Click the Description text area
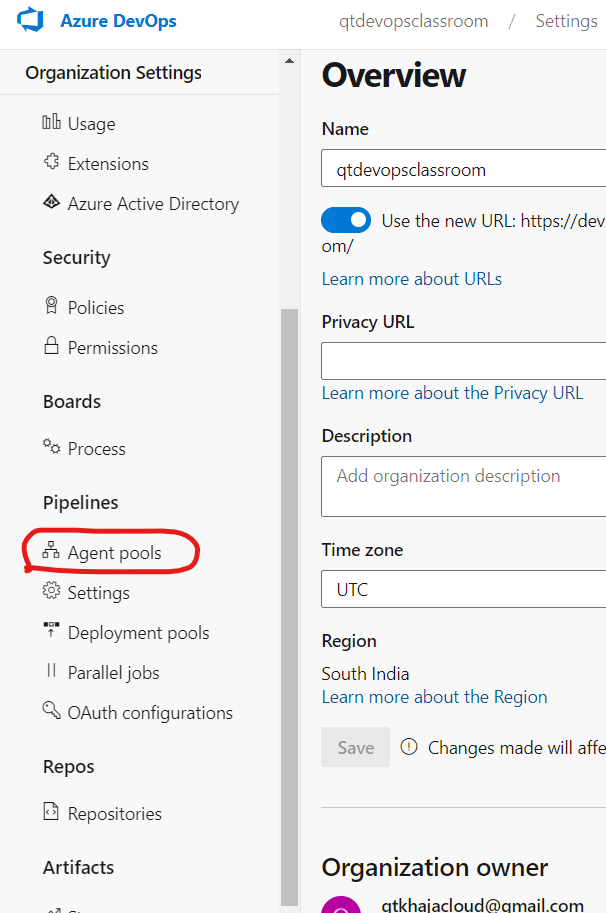Image resolution: width=606 pixels, height=913 pixels. click(x=463, y=486)
